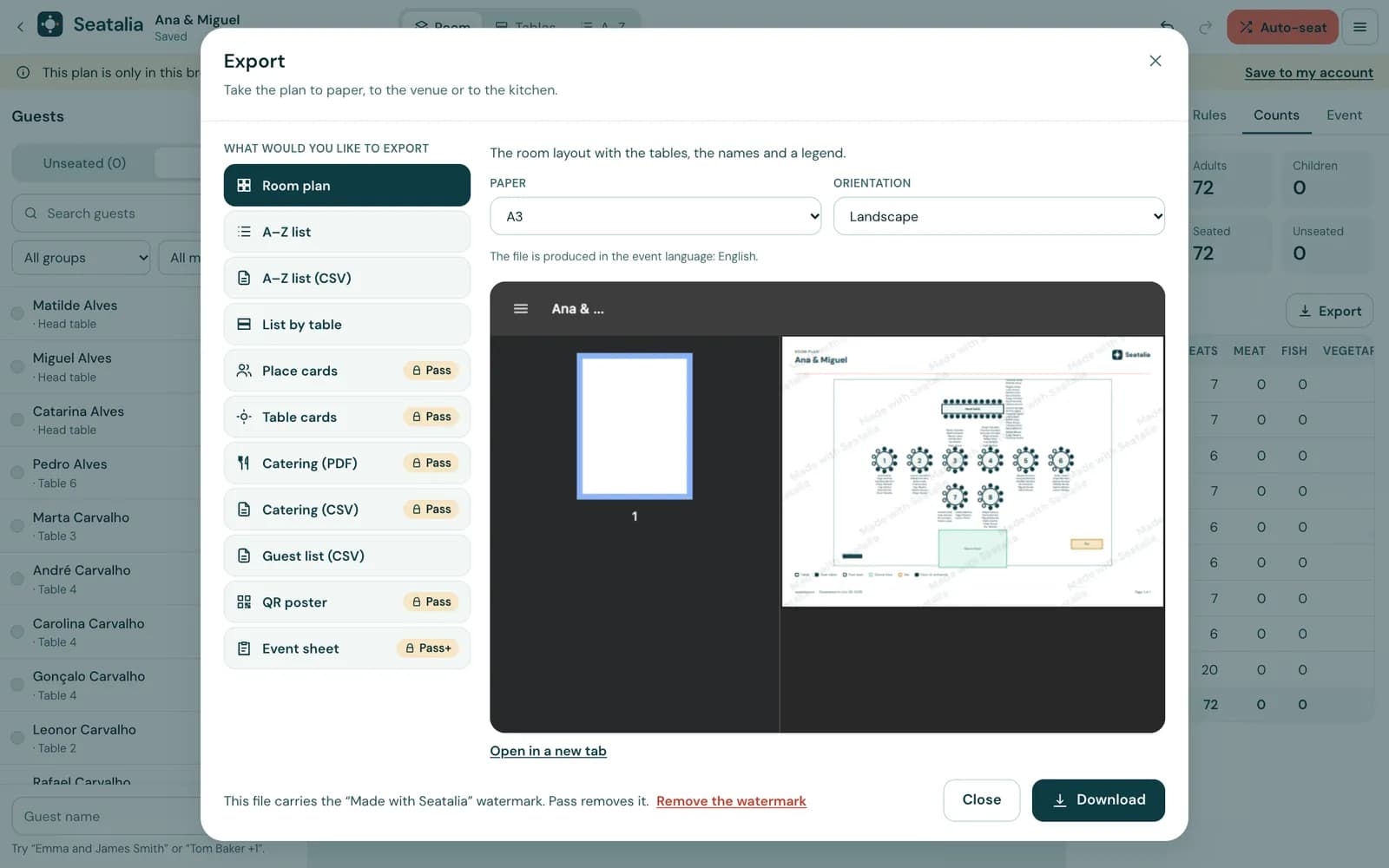The height and width of the screenshot is (868, 1389).
Task: Click Save to my account link
Action: pyautogui.click(x=1308, y=73)
